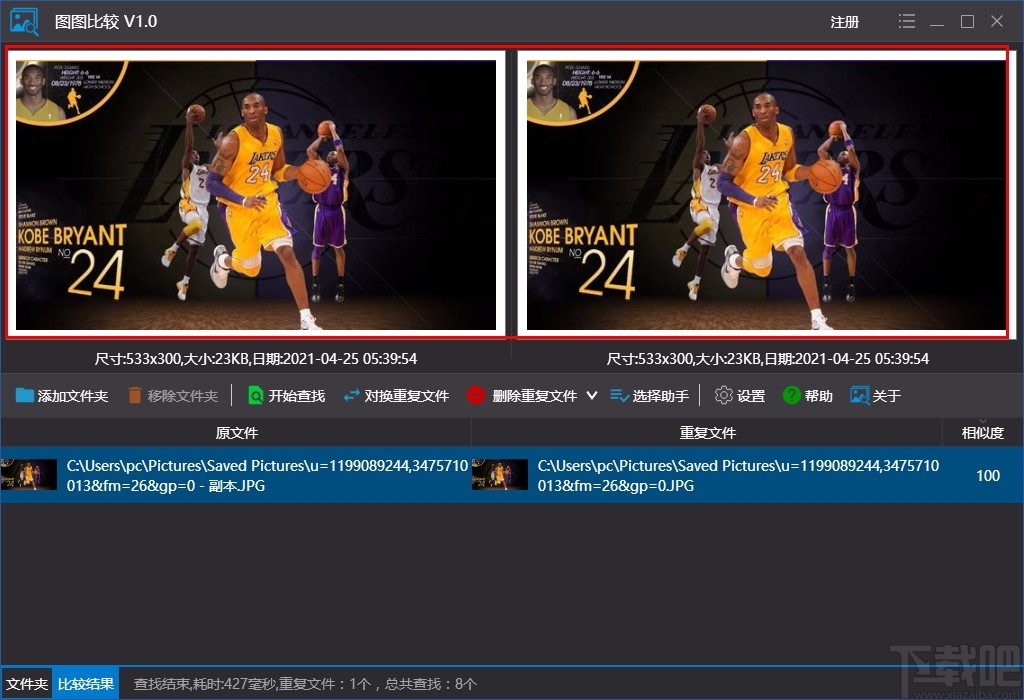Switch to the 文件夹 tab
Screen dimensions: 1024x700
coord(27,684)
